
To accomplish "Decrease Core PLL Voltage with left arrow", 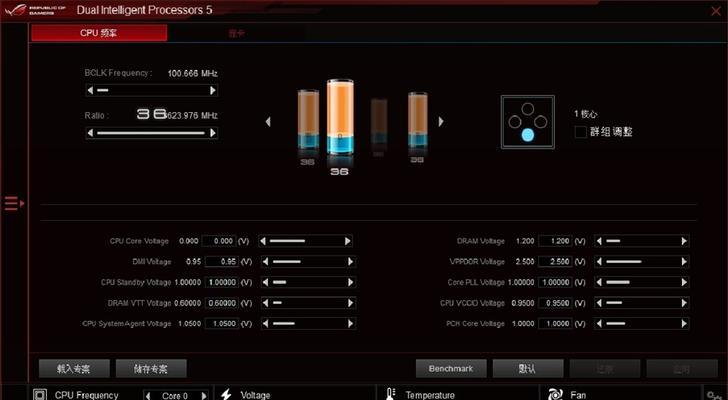I will [x=599, y=282].
